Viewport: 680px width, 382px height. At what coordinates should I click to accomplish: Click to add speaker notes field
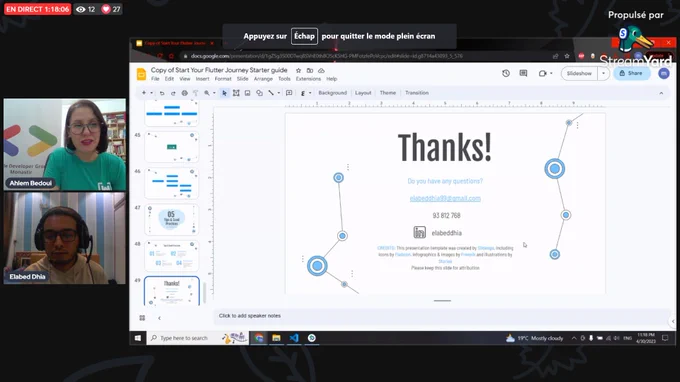point(441,316)
